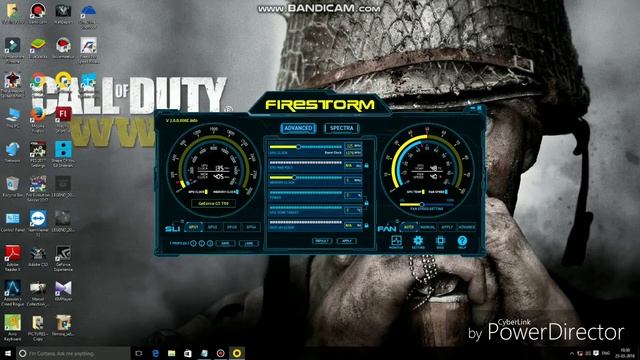Open the BlueStacks desktop shortcut
640x360 pixels.
pos(38,48)
